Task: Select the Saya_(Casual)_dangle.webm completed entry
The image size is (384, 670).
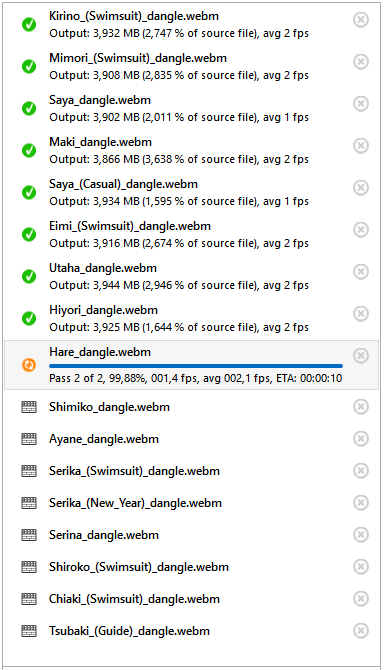Action: pos(191,192)
